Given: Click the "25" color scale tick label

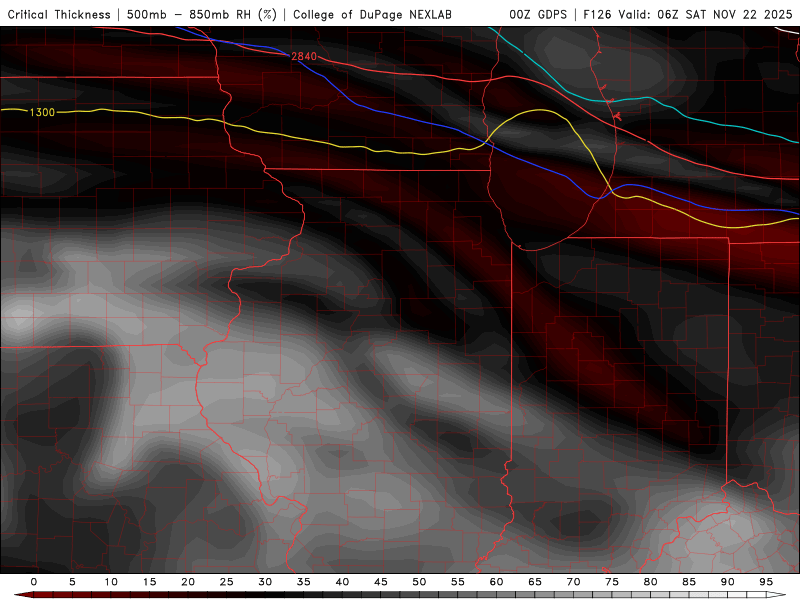Looking at the screenshot, I should pos(227,582).
